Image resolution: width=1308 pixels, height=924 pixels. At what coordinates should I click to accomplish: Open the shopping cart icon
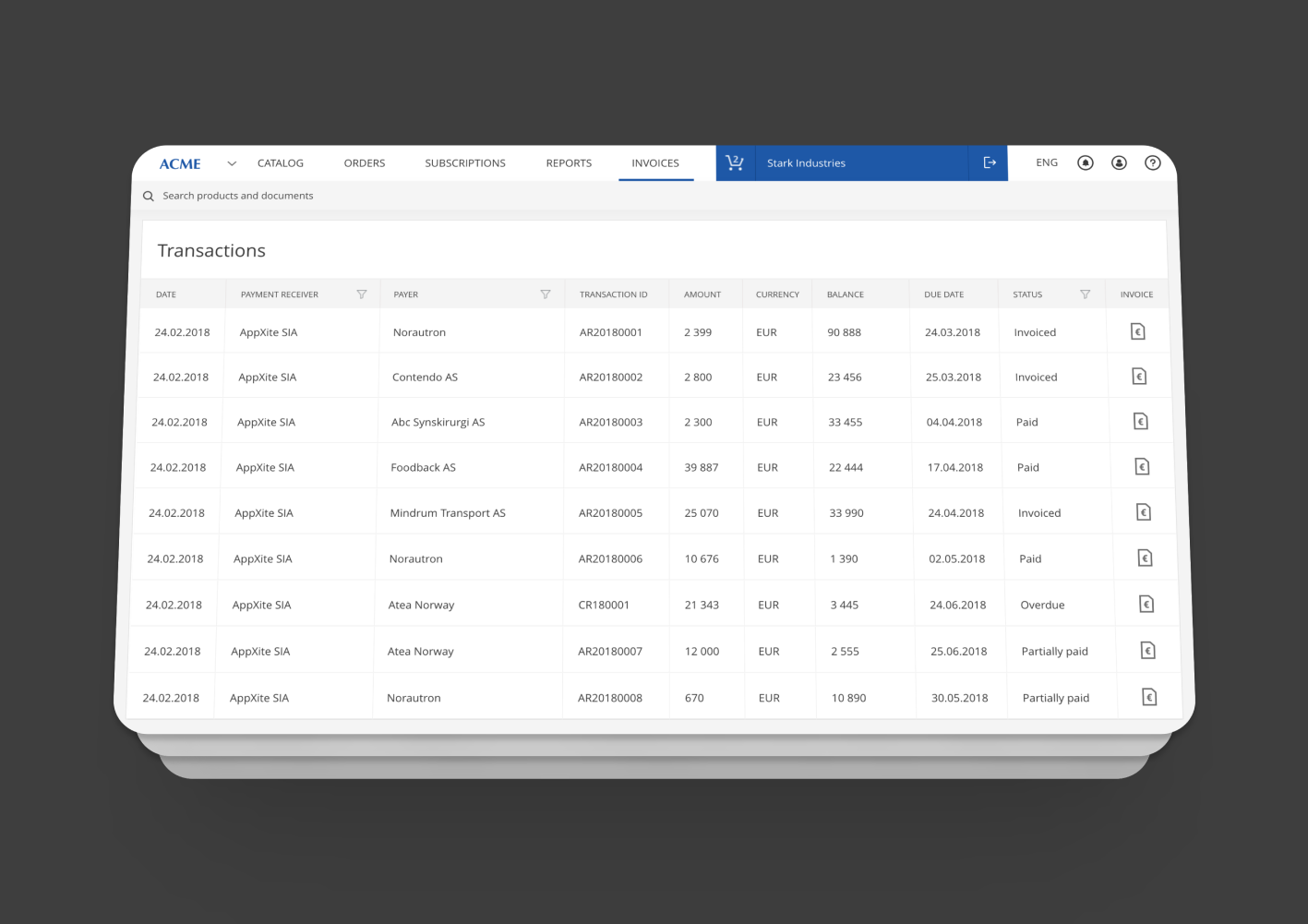pos(735,162)
